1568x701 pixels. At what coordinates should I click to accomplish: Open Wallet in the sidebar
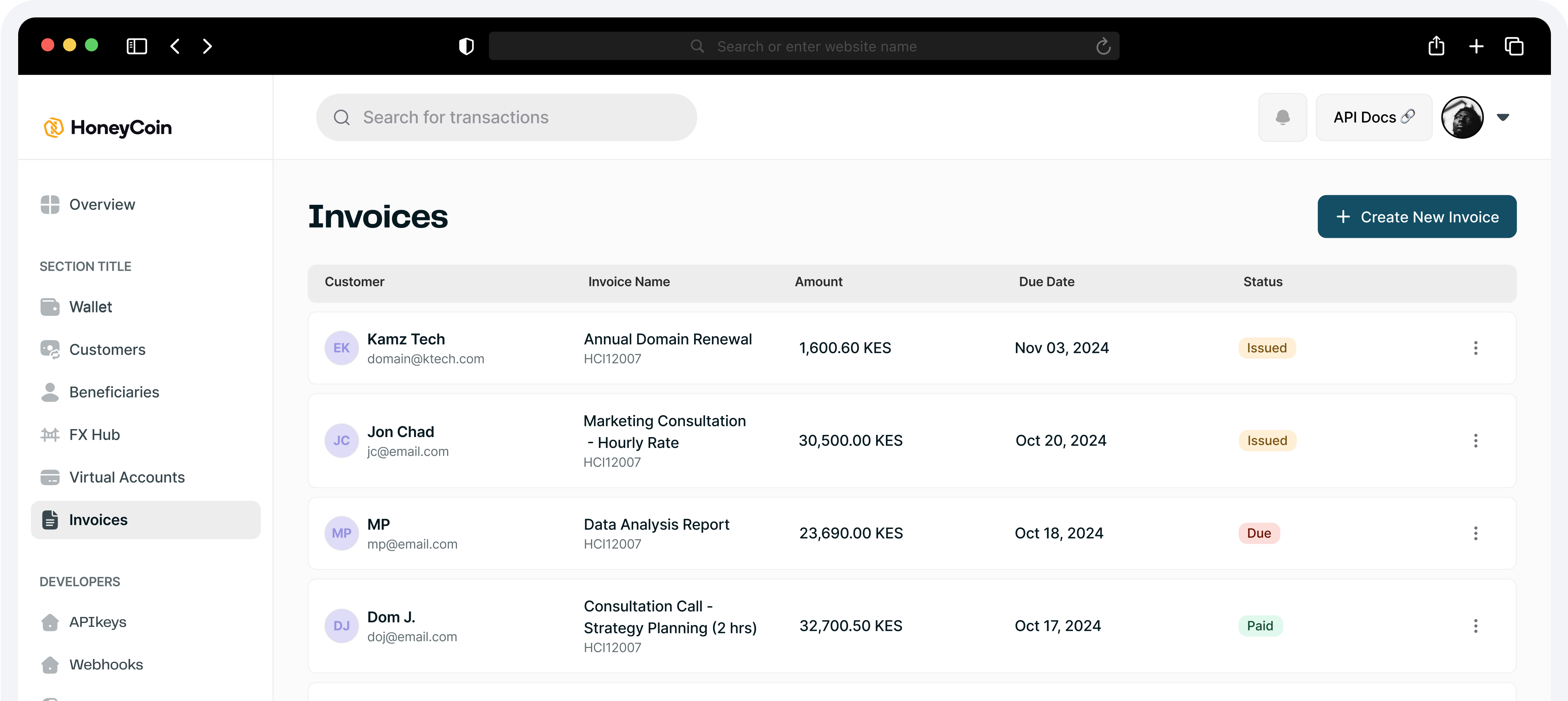click(x=90, y=307)
